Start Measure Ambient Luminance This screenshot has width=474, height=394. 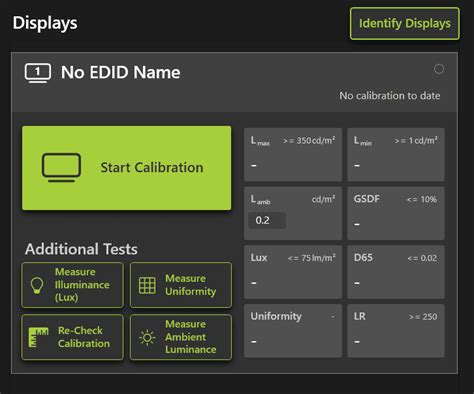(181, 337)
